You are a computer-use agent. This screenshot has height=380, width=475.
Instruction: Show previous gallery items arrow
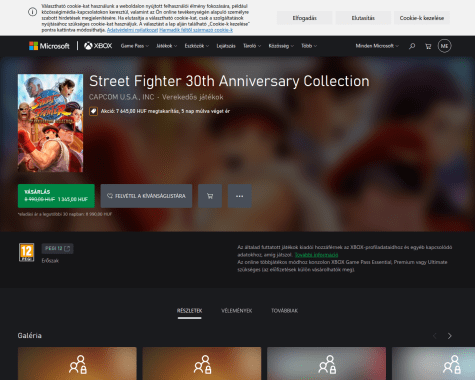[435, 336]
